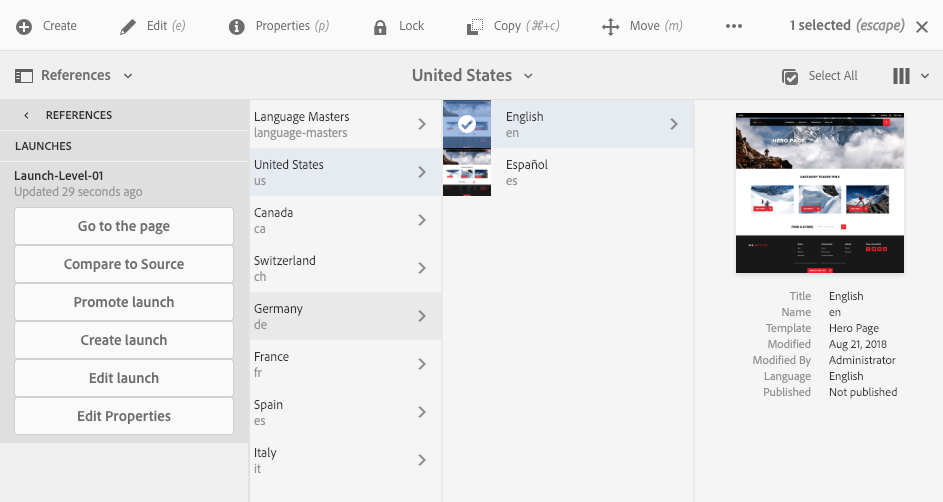943x502 pixels.
Task: Click the Español page thumbnail
Action: click(466, 172)
